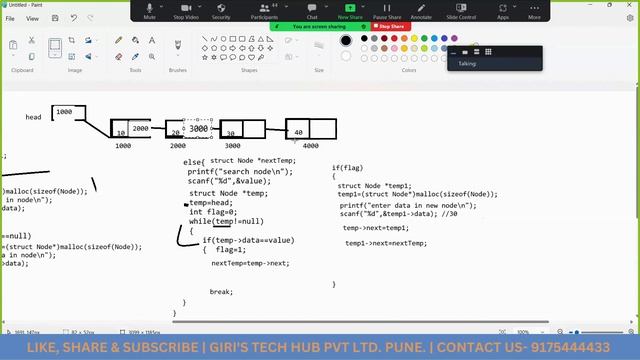This screenshot has width=640, height=360.
Task: Open Paint settings gear icon
Action: point(630,18)
